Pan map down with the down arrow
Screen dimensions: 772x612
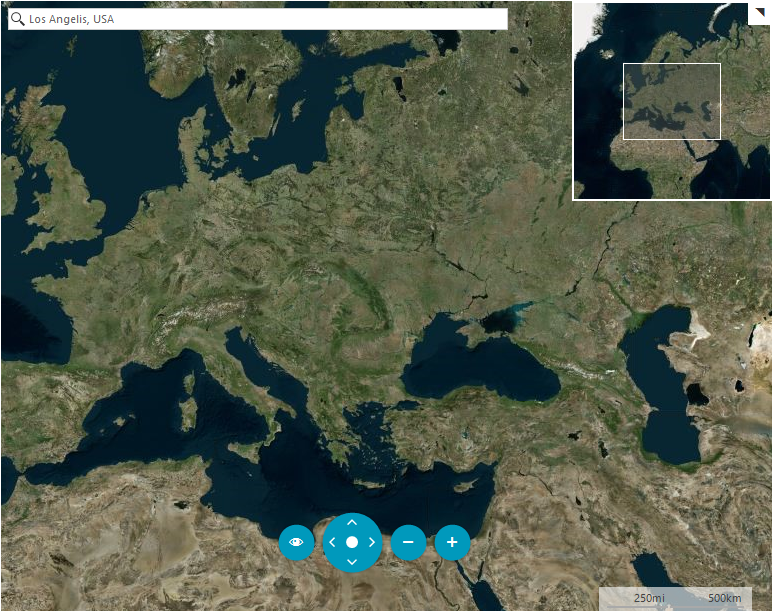pos(352,562)
